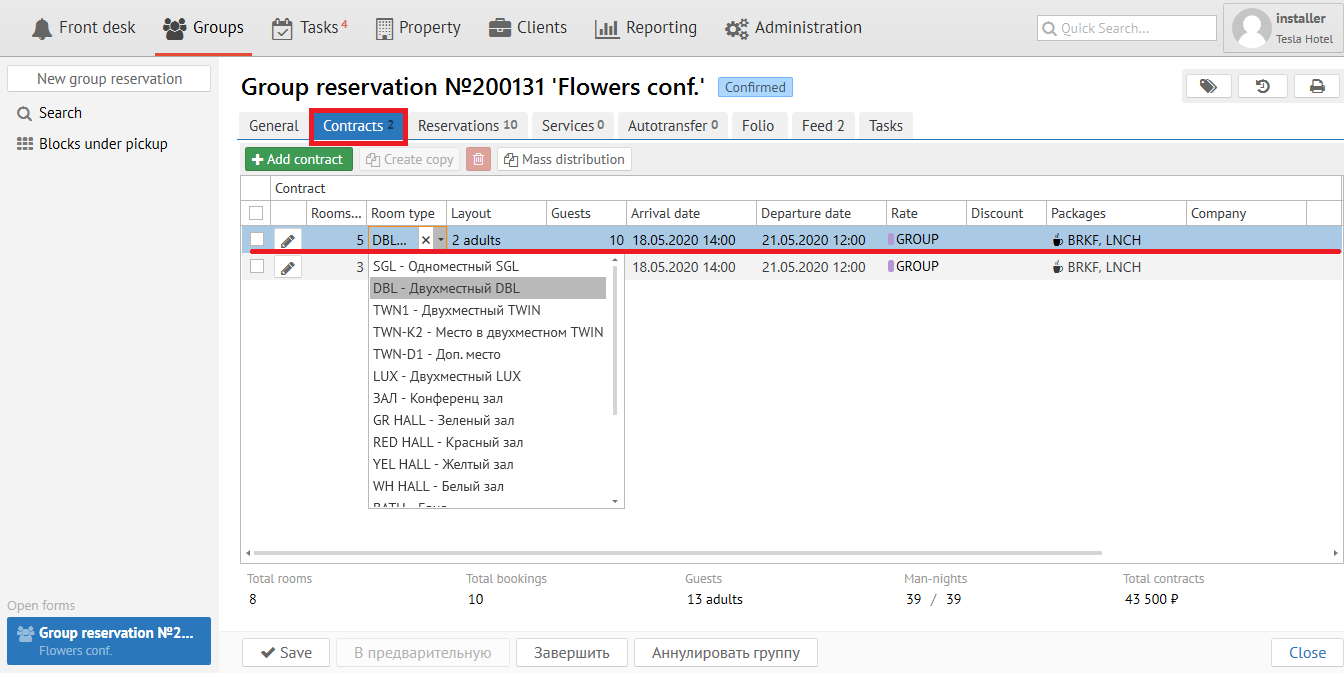This screenshot has height=673, width=1344.
Task: Click the Quick Search input field
Action: pyautogui.click(x=1126, y=28)
